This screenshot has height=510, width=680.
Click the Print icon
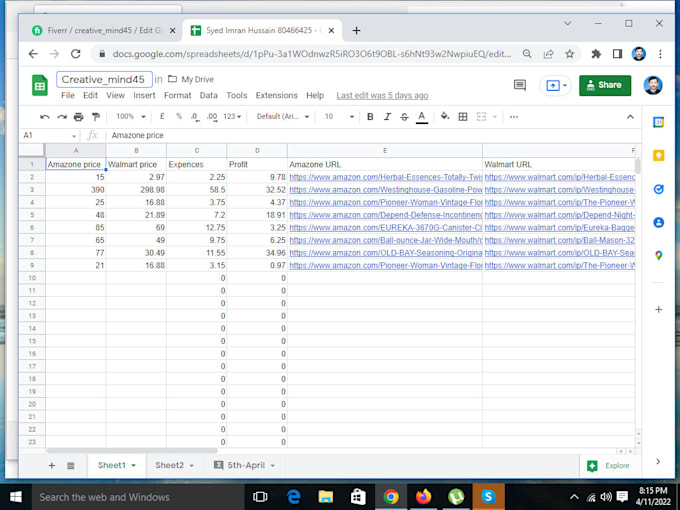tap(78, 117)
